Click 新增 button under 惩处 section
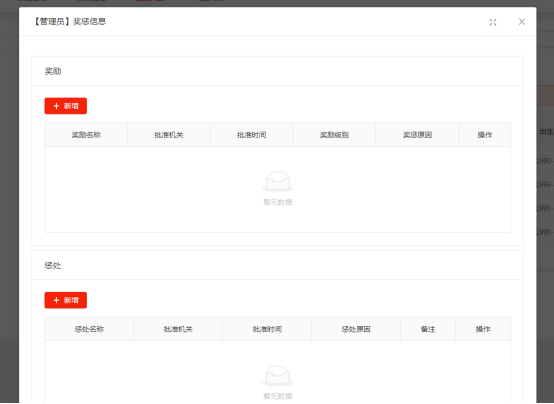Viewport: 554px width, 404px height. 66,300
